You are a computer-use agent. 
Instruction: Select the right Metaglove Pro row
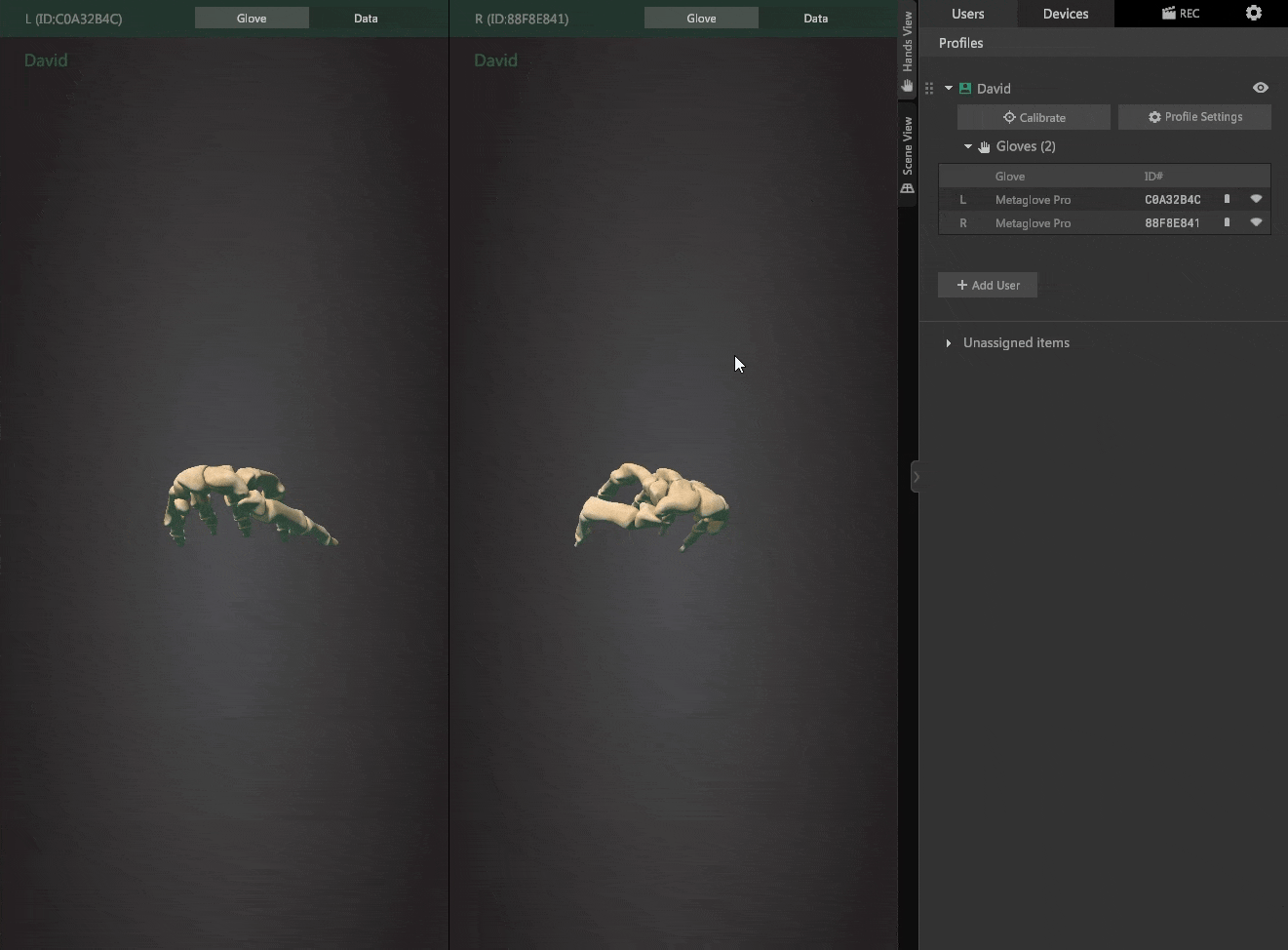click(x=1104, y=222)
